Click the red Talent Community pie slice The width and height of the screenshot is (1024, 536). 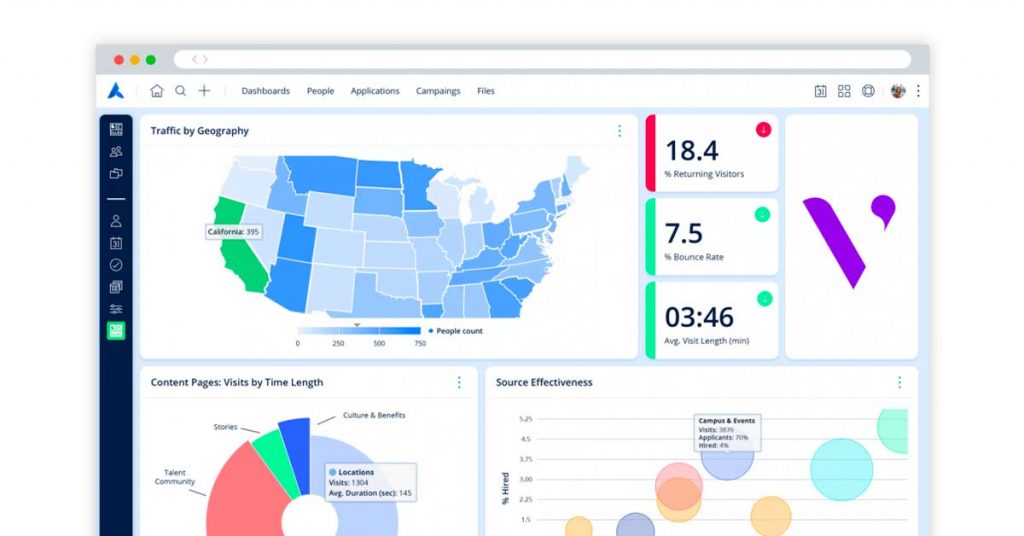point(245,496)
